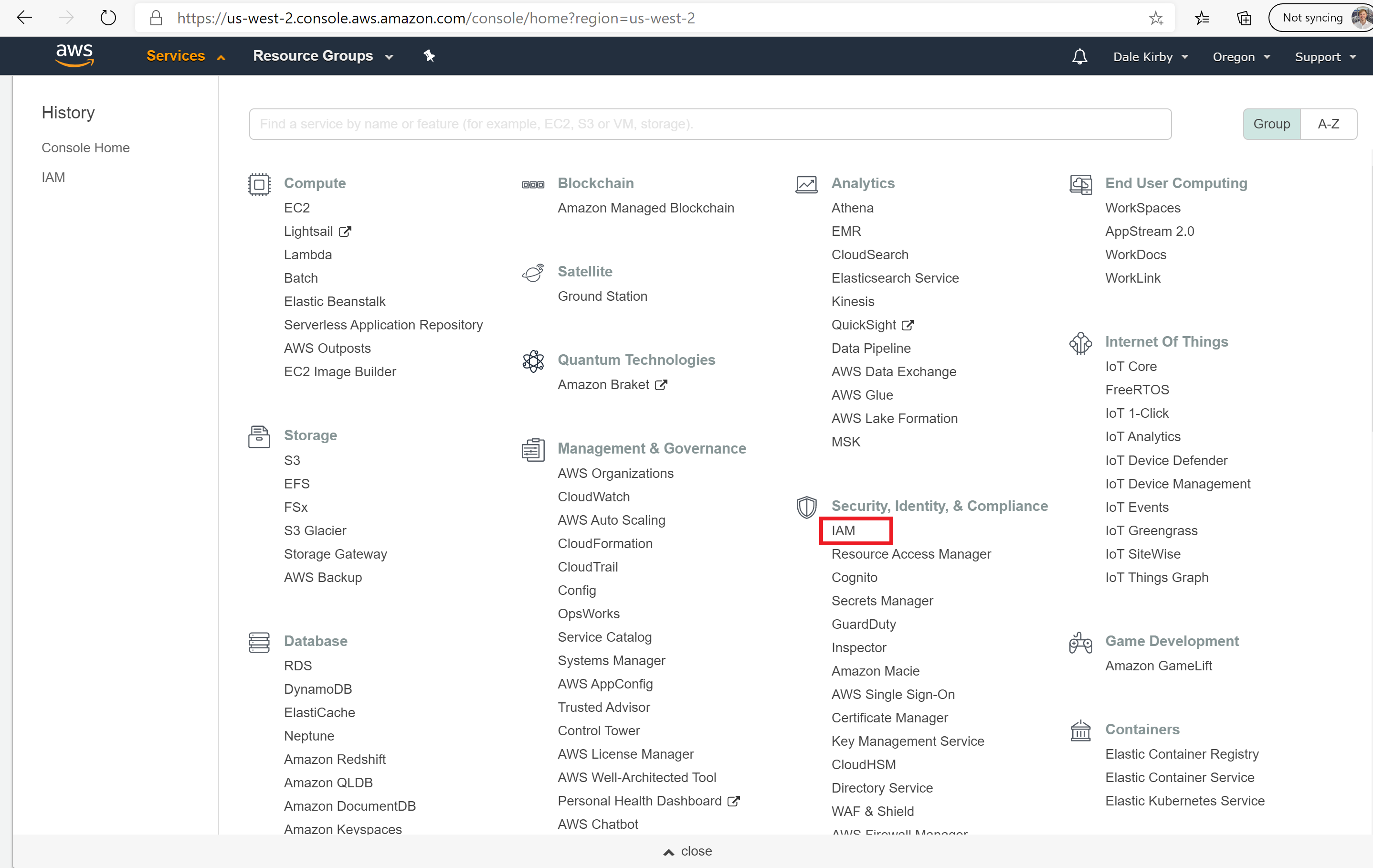This screenshot has width=1373, height=868.
Task: Click the Find a service search box
Action: point(710,124)
